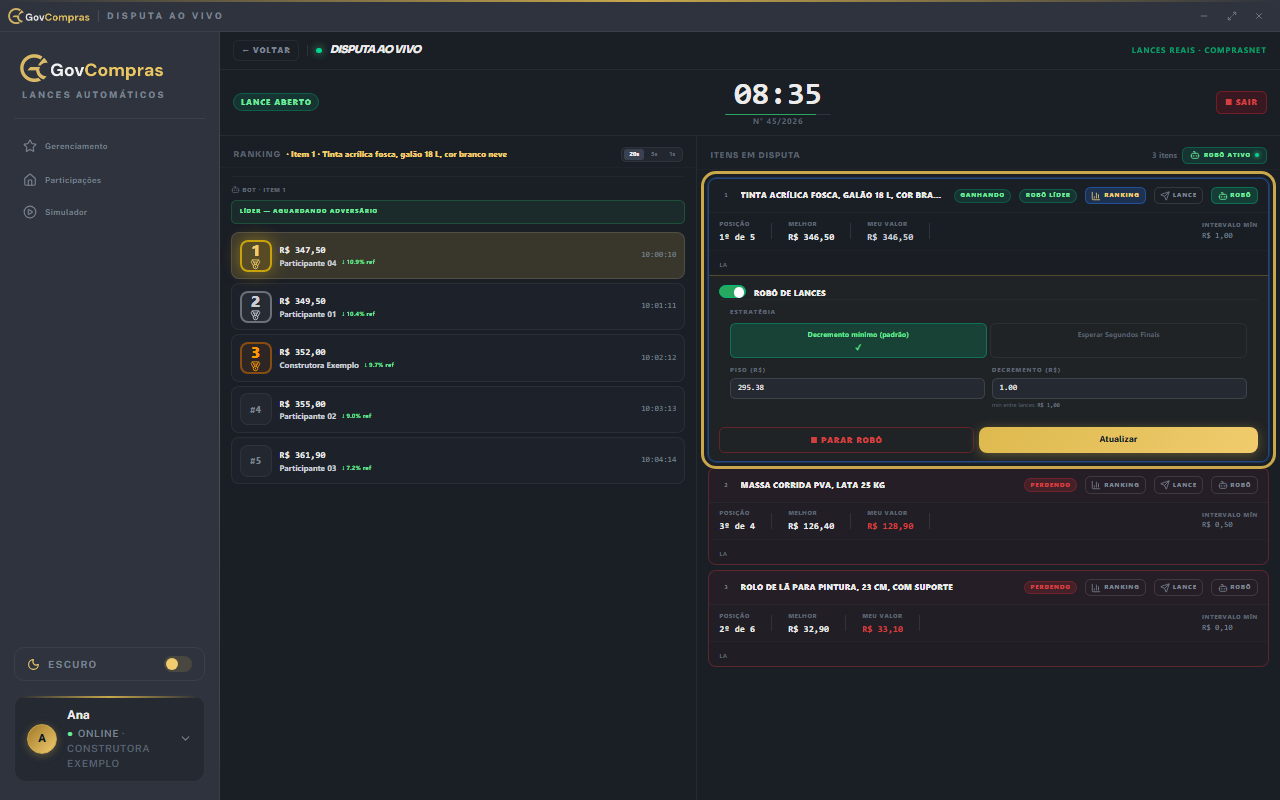Toggle the Escuro dark theme switch

click(x=178, y=664)
